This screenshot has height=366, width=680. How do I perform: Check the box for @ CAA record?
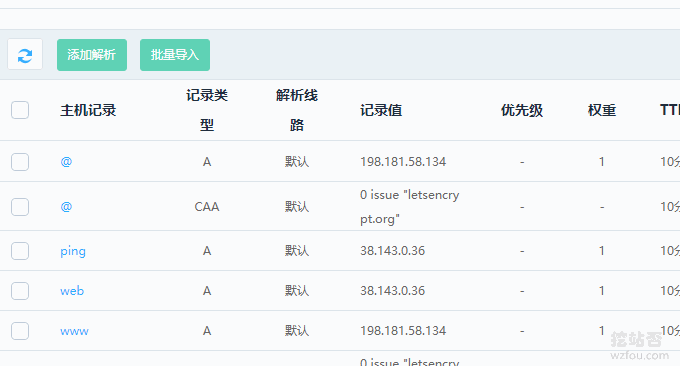(20, 207)
